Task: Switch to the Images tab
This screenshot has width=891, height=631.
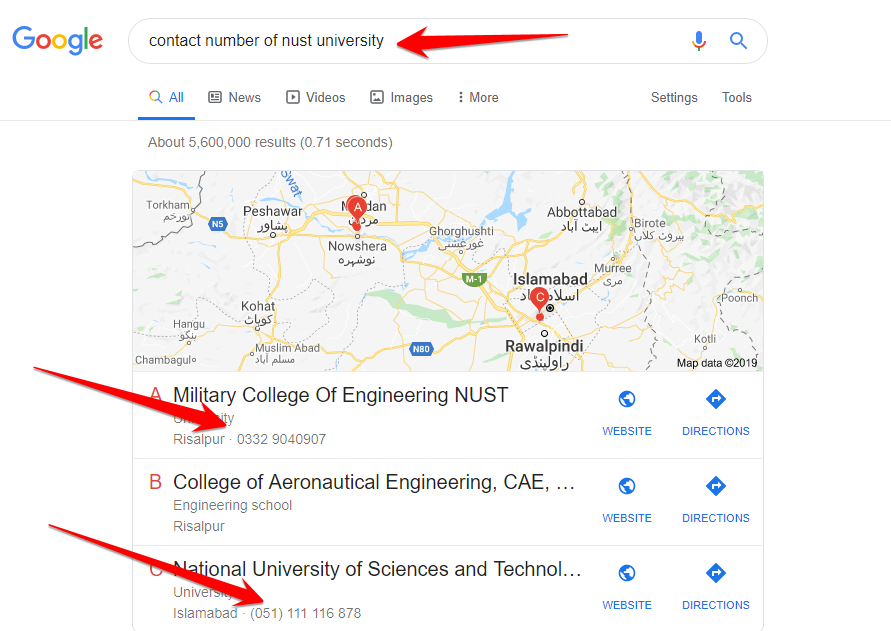Action: [401, 97]
